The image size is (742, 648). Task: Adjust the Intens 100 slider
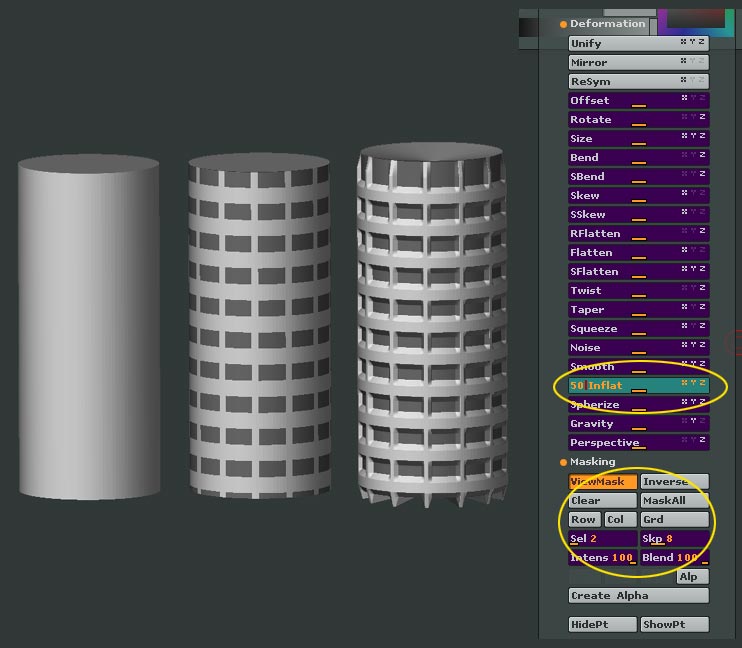tap(602, 557)
